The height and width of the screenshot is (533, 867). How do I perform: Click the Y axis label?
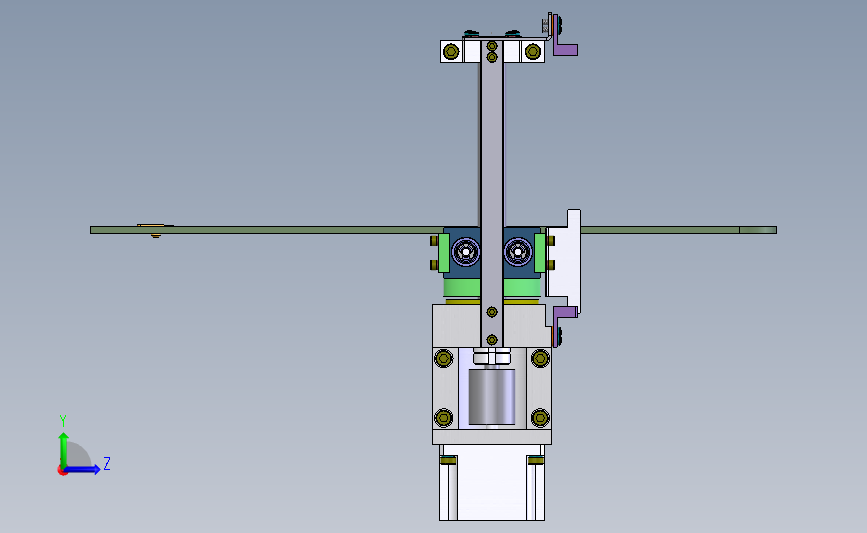click(63, 421)
